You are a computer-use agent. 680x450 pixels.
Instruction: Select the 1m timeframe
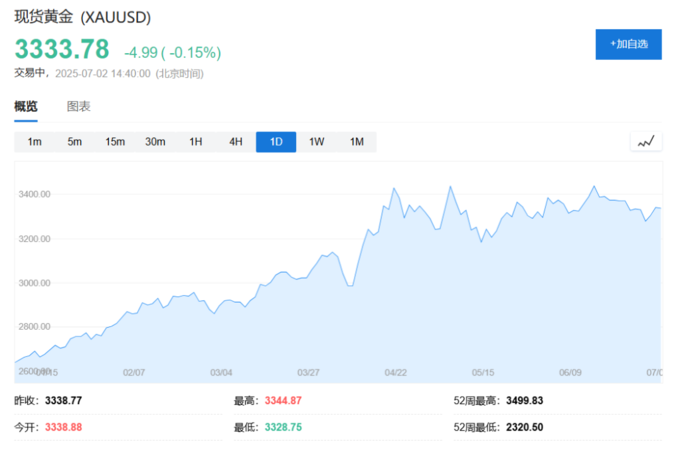point(35,142)
